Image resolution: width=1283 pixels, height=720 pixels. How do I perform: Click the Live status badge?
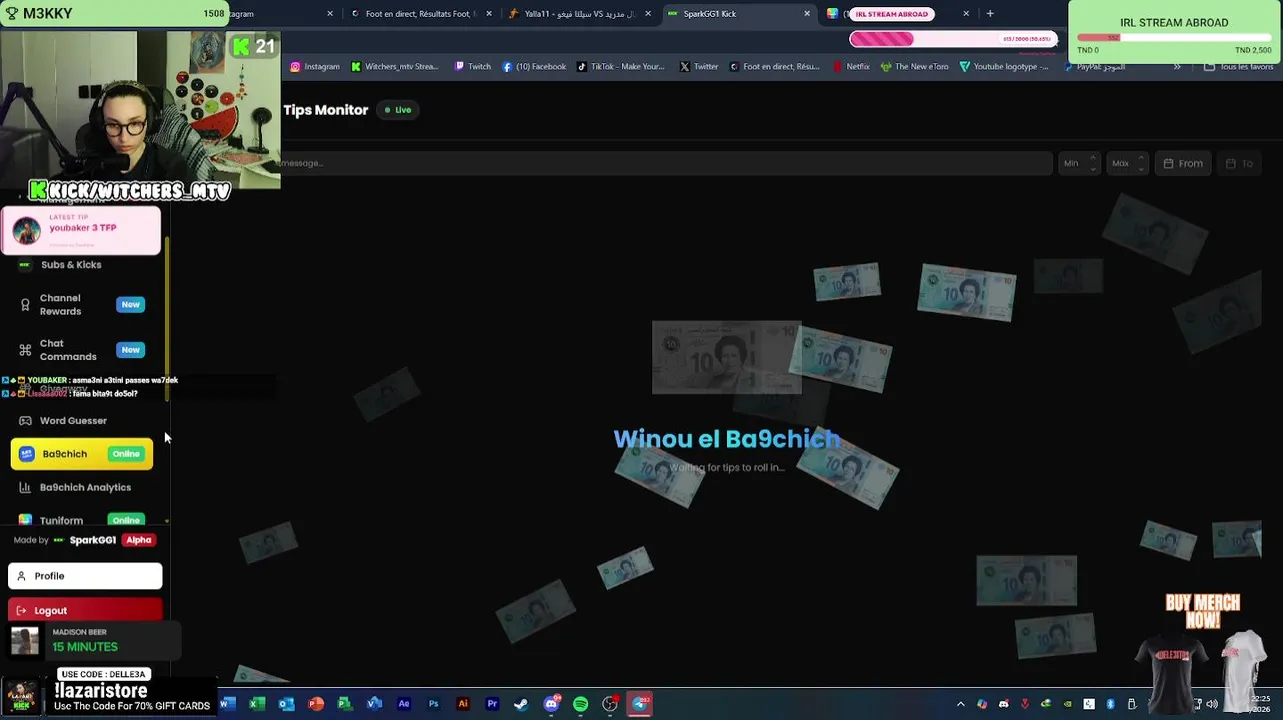[398, 110]
